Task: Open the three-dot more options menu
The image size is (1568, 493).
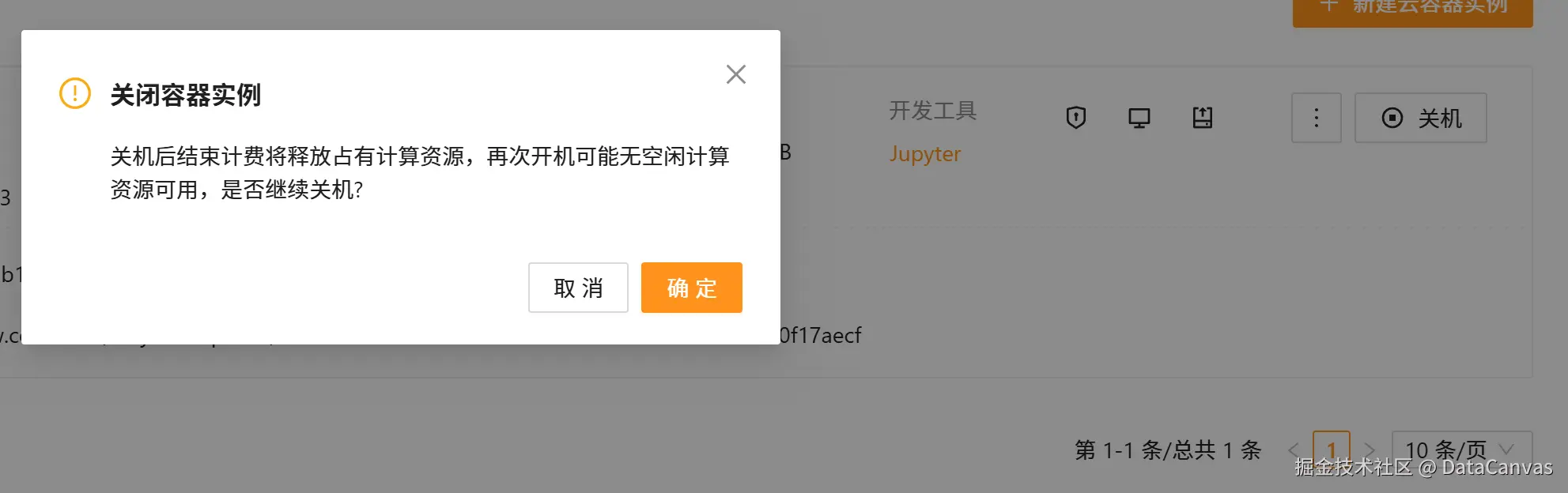Action: (1317, 118)
